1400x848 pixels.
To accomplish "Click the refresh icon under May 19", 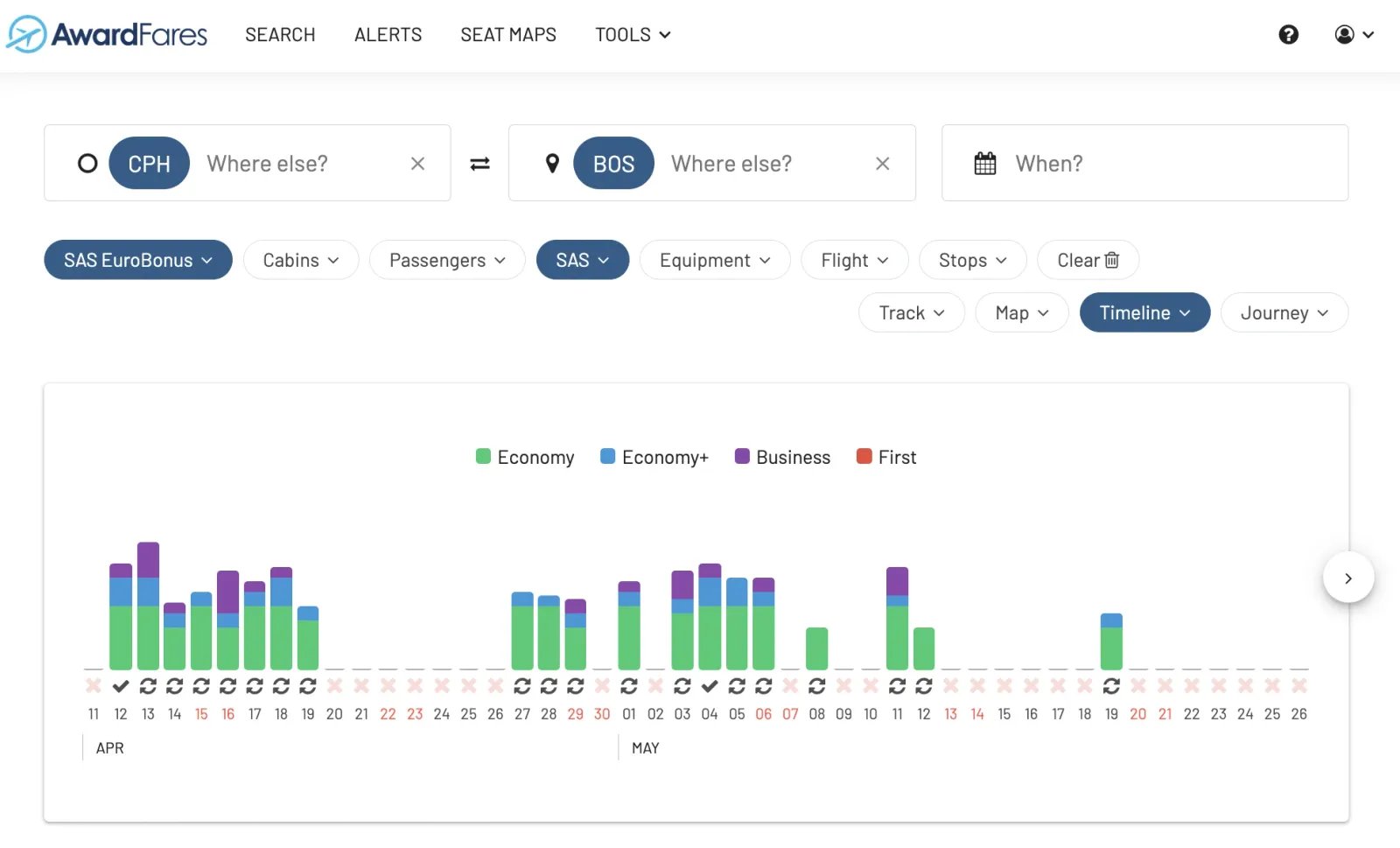I will 1111,685.
